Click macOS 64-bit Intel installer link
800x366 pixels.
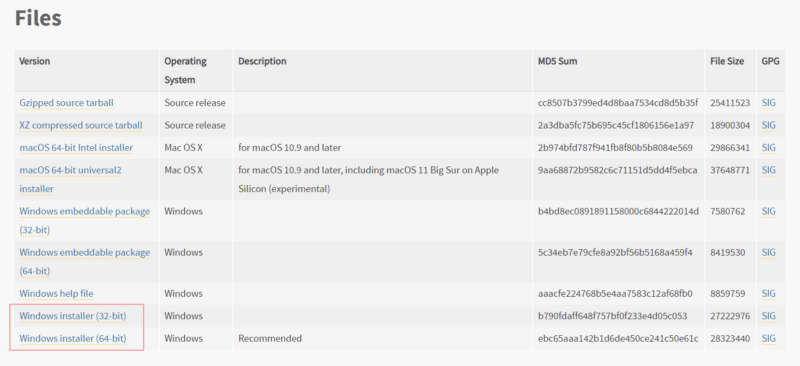click(76, 148)
